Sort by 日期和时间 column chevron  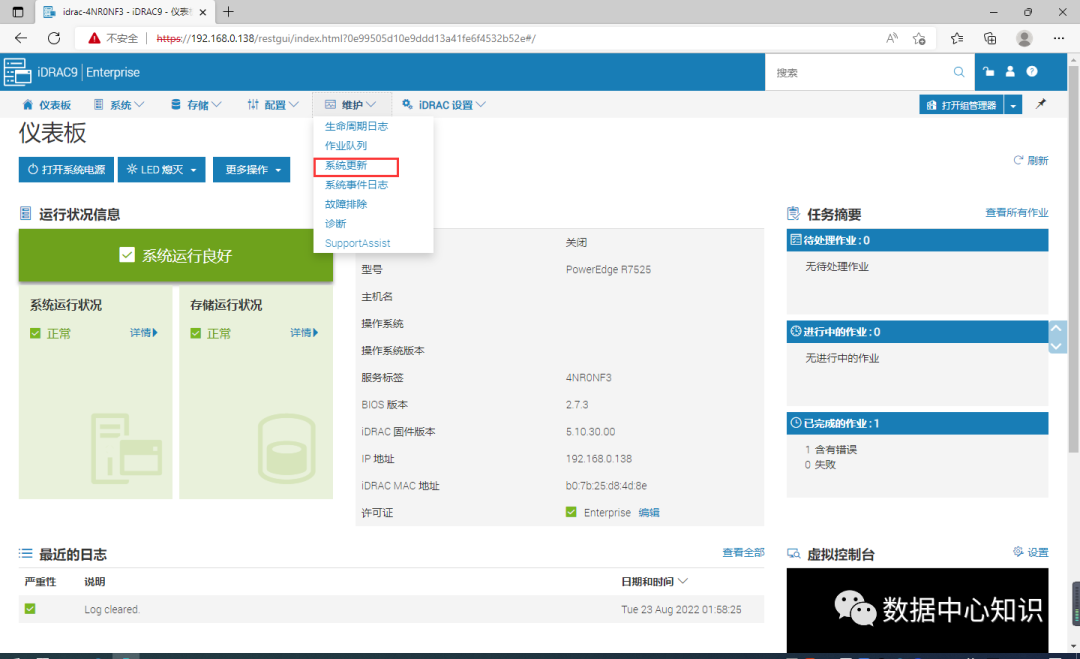pos(683,580)
